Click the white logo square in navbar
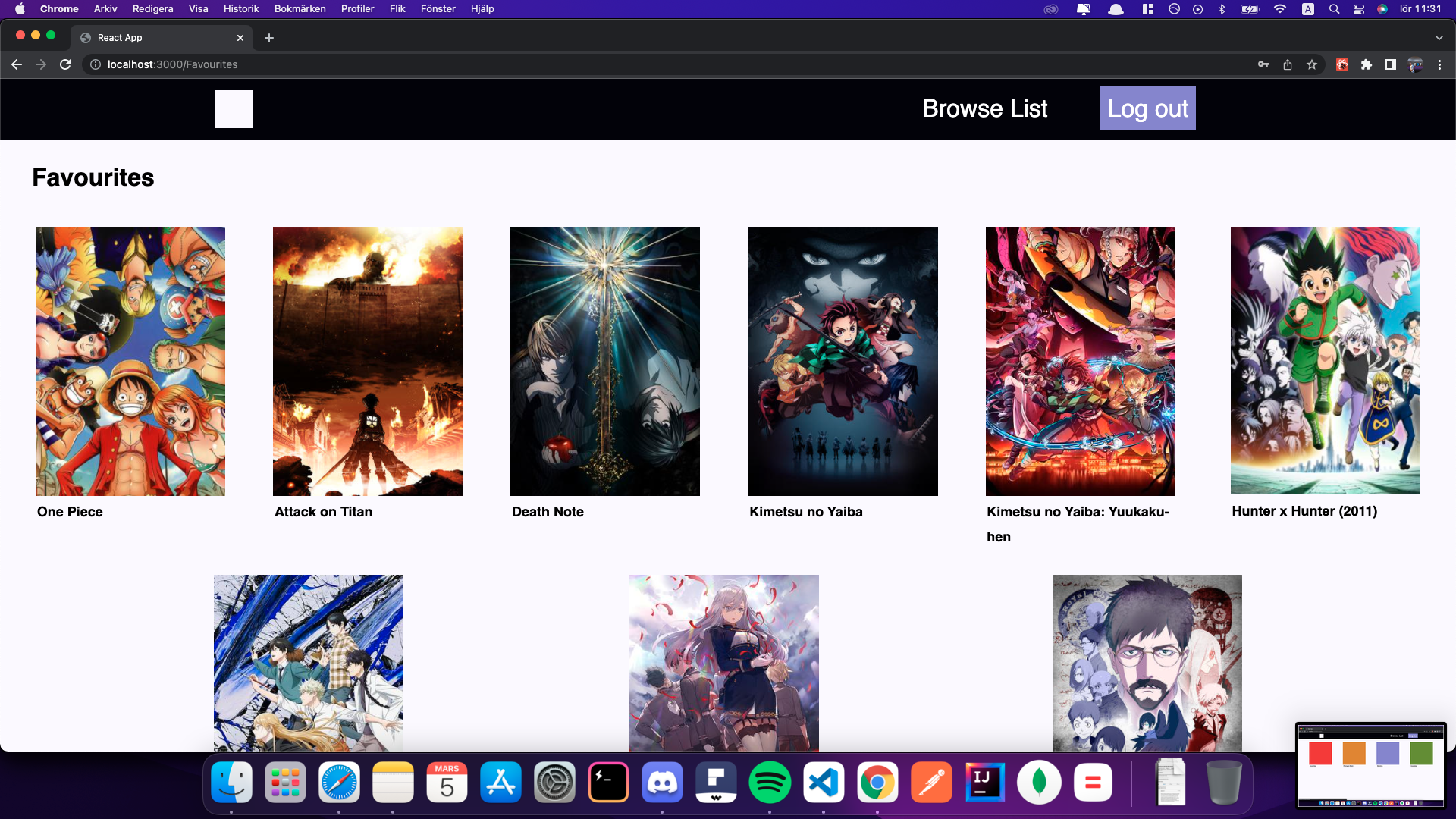Viewport: 1456px width, 819px height. [234, 109]
